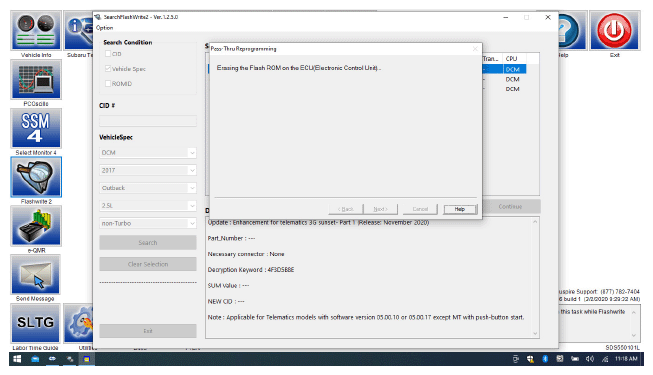The image size is (653, 375).
Task: Click the Update telematics 3G sunset line
Action: (318, 222)
